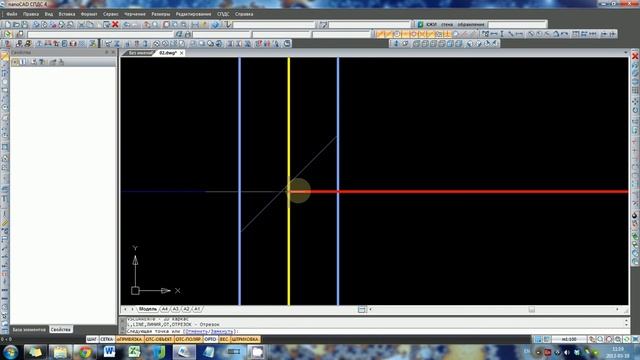Open the scale m1:100 dropdown
The height and width of the screenshot is (360, 640).
pyautogui.click(x=570, y=339)
